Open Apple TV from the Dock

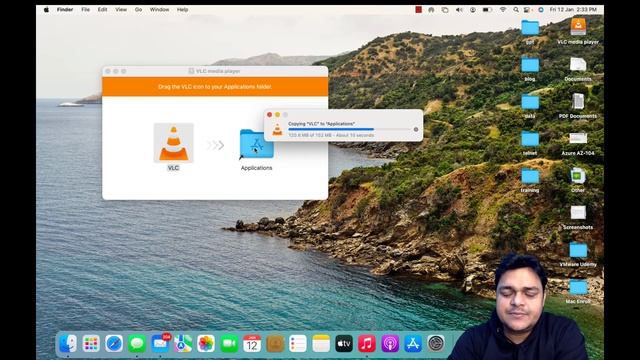(x=344, y=344)
